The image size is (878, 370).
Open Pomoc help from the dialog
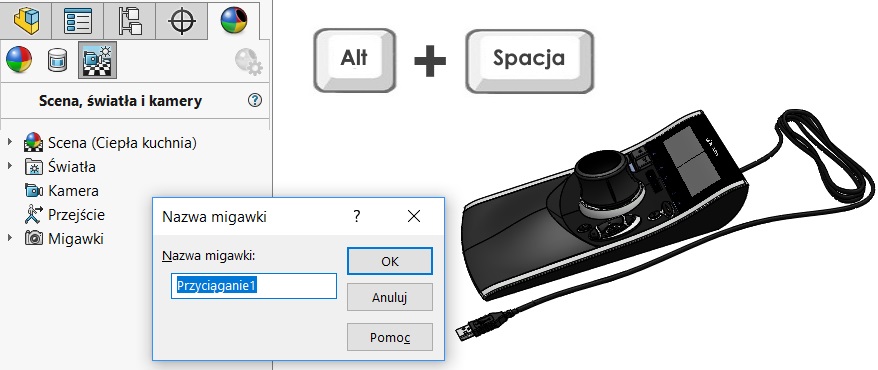(x=390, y=338)
